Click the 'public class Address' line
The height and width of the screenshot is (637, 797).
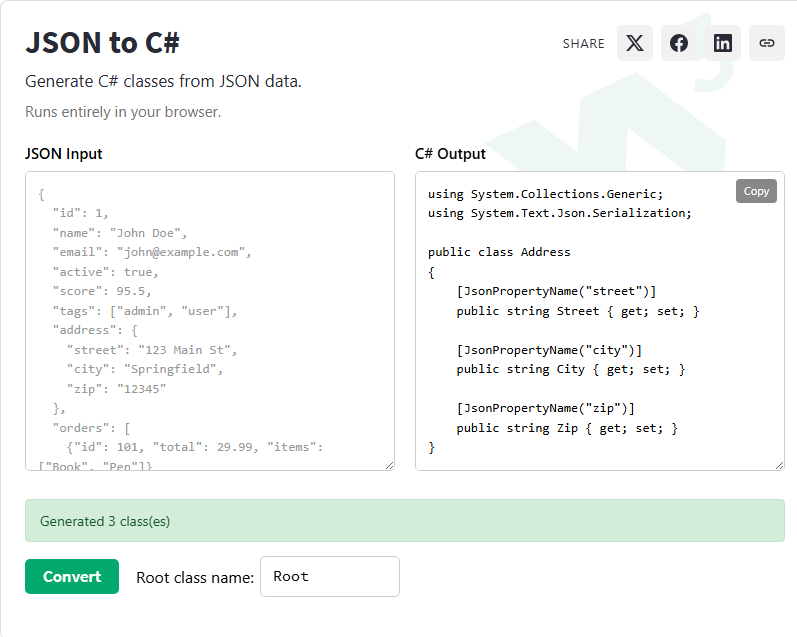point(499,252)
